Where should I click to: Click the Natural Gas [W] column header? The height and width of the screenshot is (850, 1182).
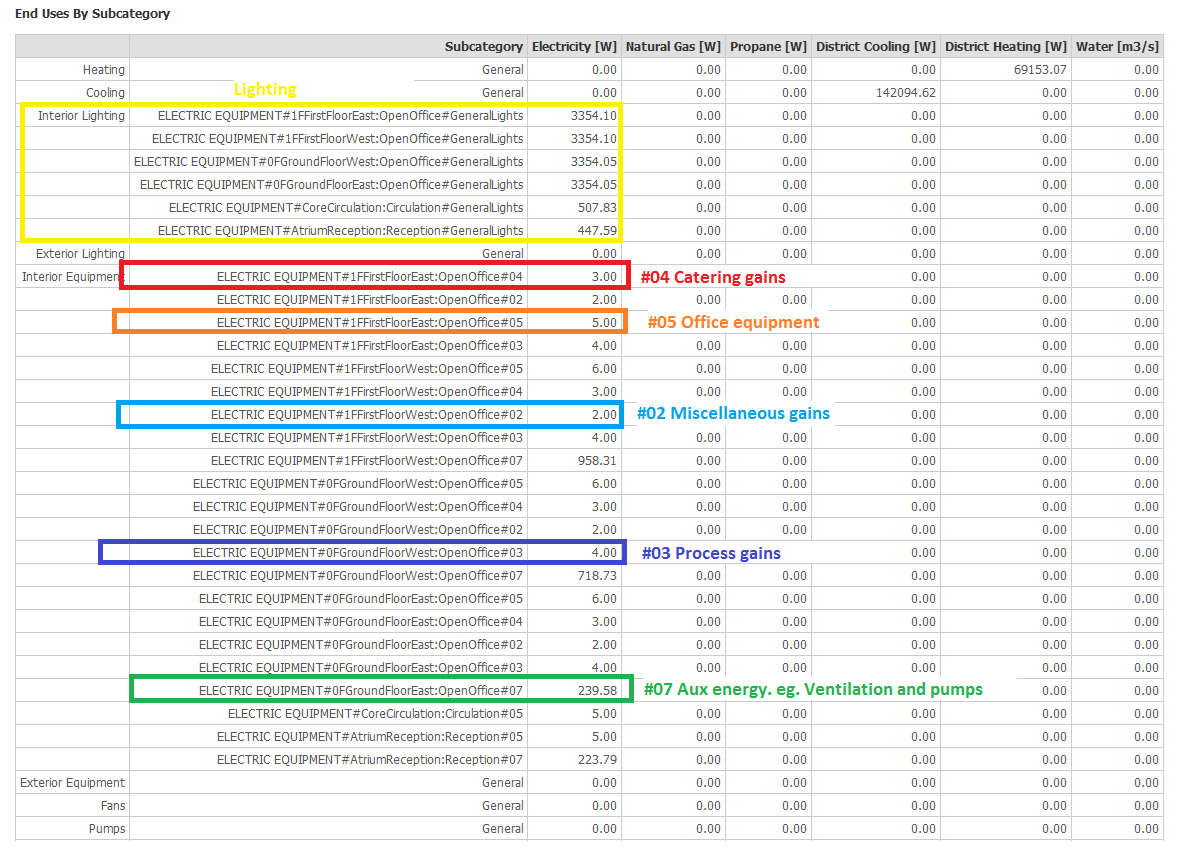click(x=672, y=47)
